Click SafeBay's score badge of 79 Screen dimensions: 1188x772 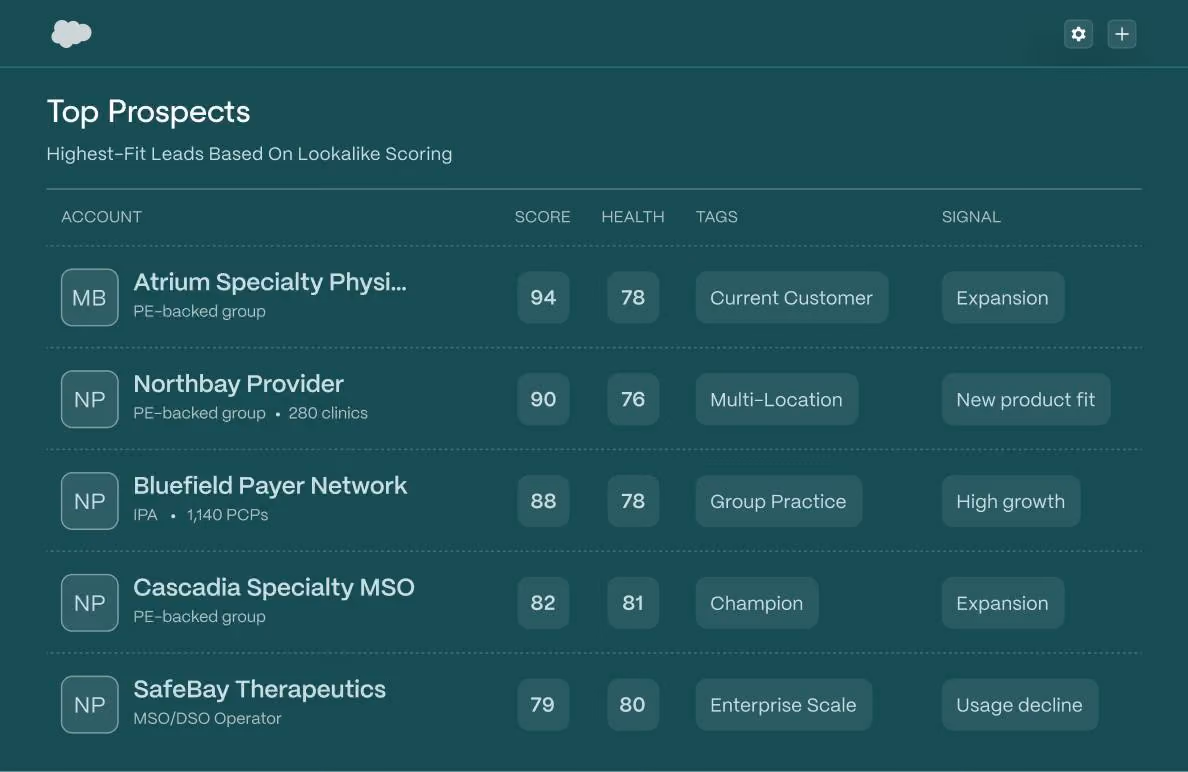pos(543,705)
